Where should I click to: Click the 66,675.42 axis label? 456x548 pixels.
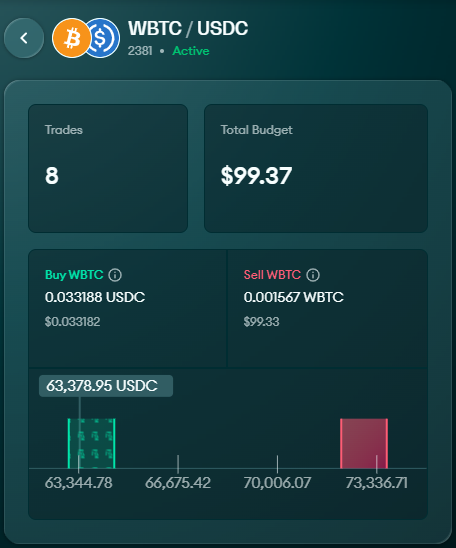coord(178,483)
